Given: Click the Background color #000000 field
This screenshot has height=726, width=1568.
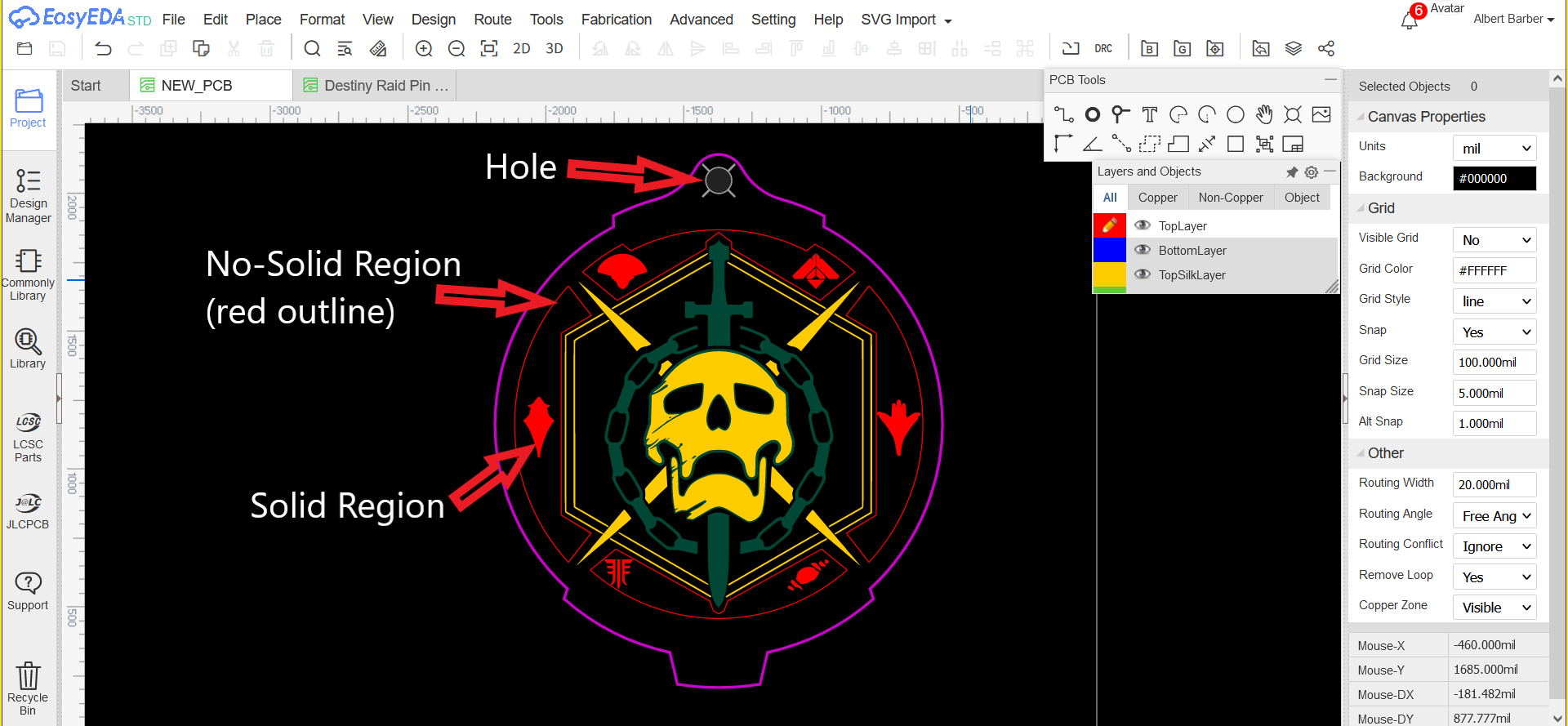Looking at the screenshot, I should pyautogui.click(x=1494, y=178).
